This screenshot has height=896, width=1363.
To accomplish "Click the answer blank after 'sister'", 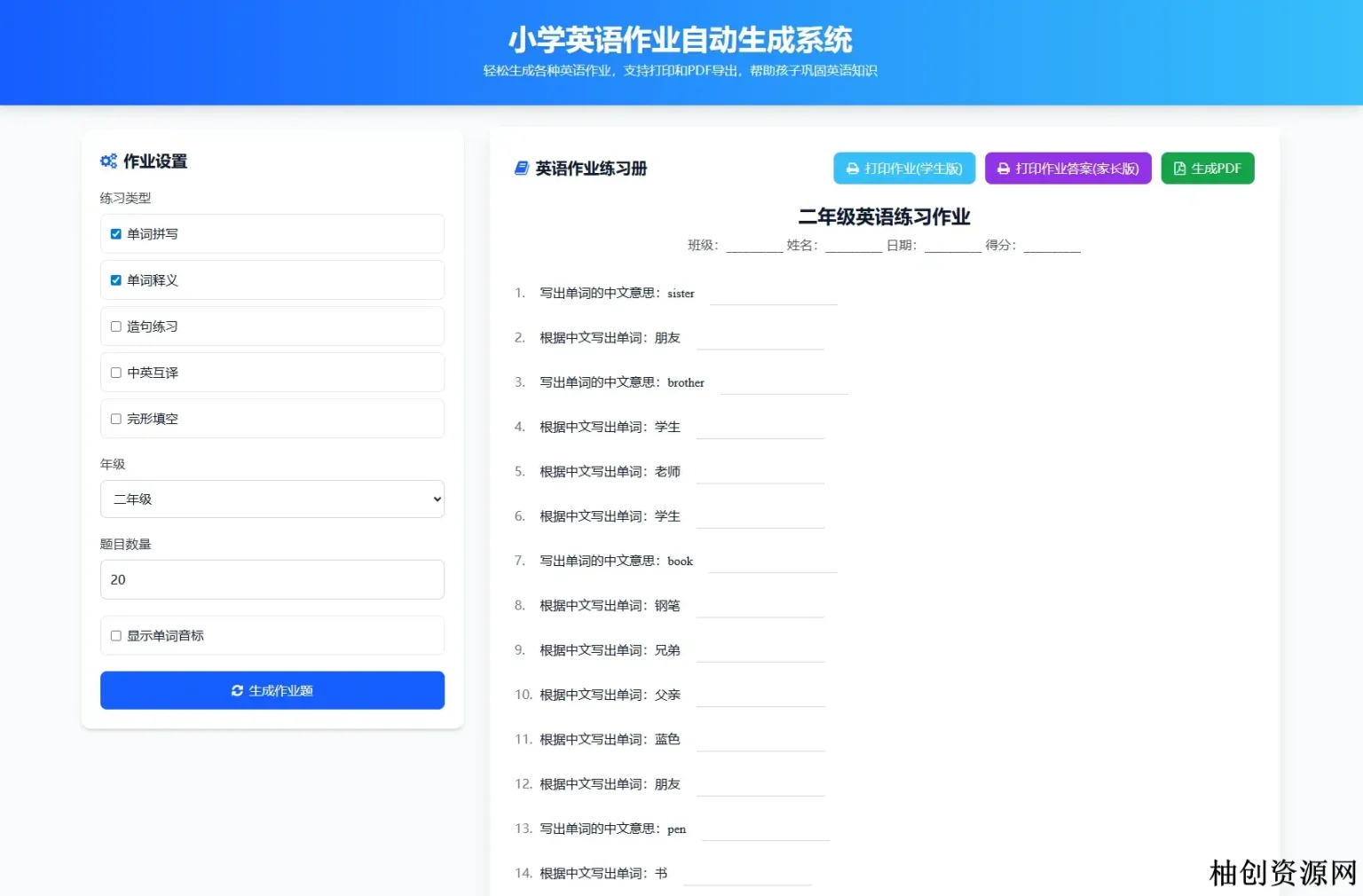I will (773, 295).
